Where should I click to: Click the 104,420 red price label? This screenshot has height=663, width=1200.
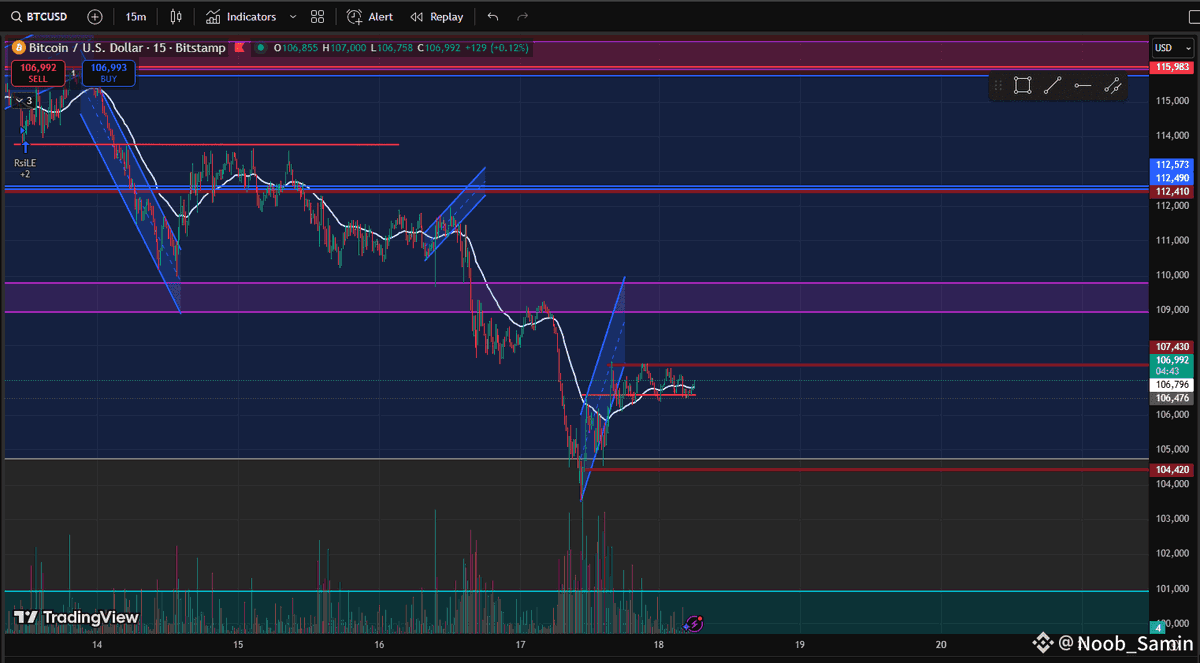(x=1171, y=470)
